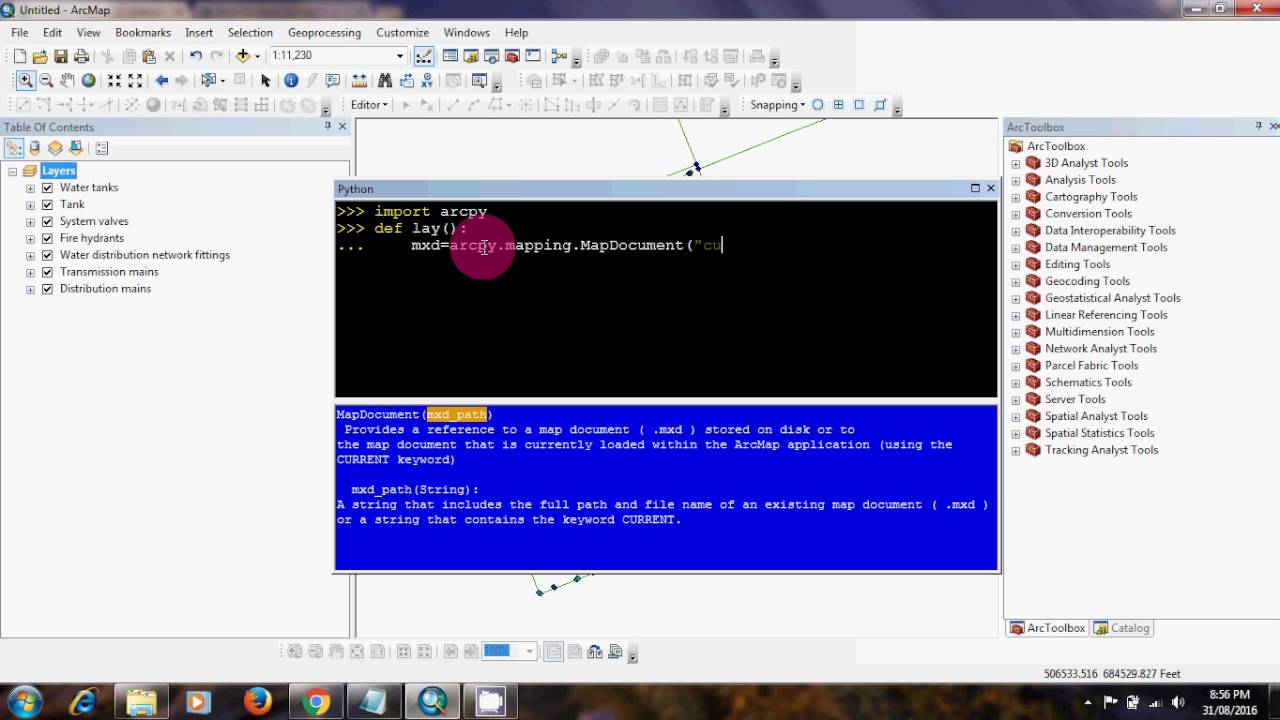Open the map scale dropdown

coord(400,56)
